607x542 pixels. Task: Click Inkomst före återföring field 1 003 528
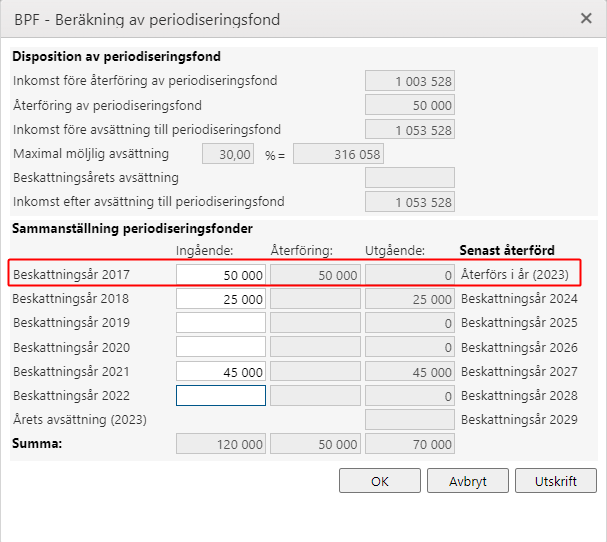pyautogui.click(x=410, y=81)
